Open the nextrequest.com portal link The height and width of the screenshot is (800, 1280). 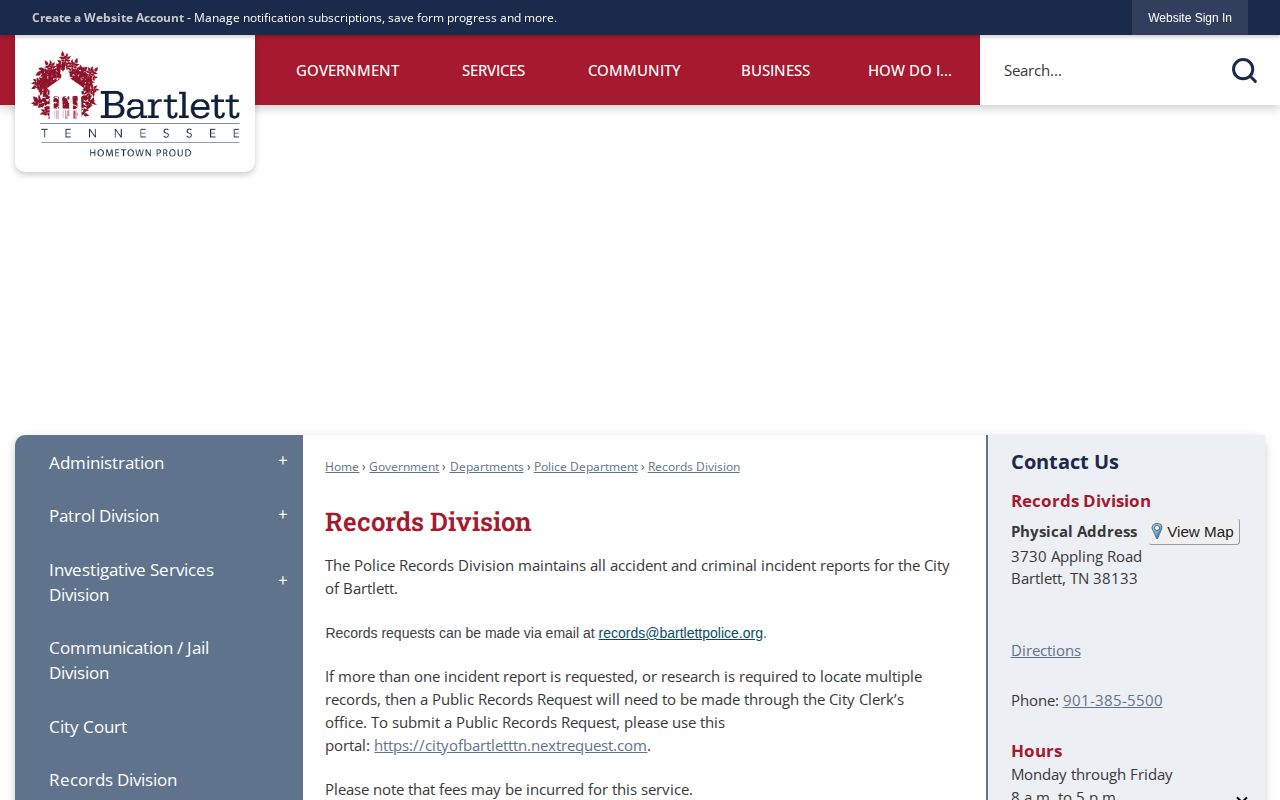pos(510,746)
